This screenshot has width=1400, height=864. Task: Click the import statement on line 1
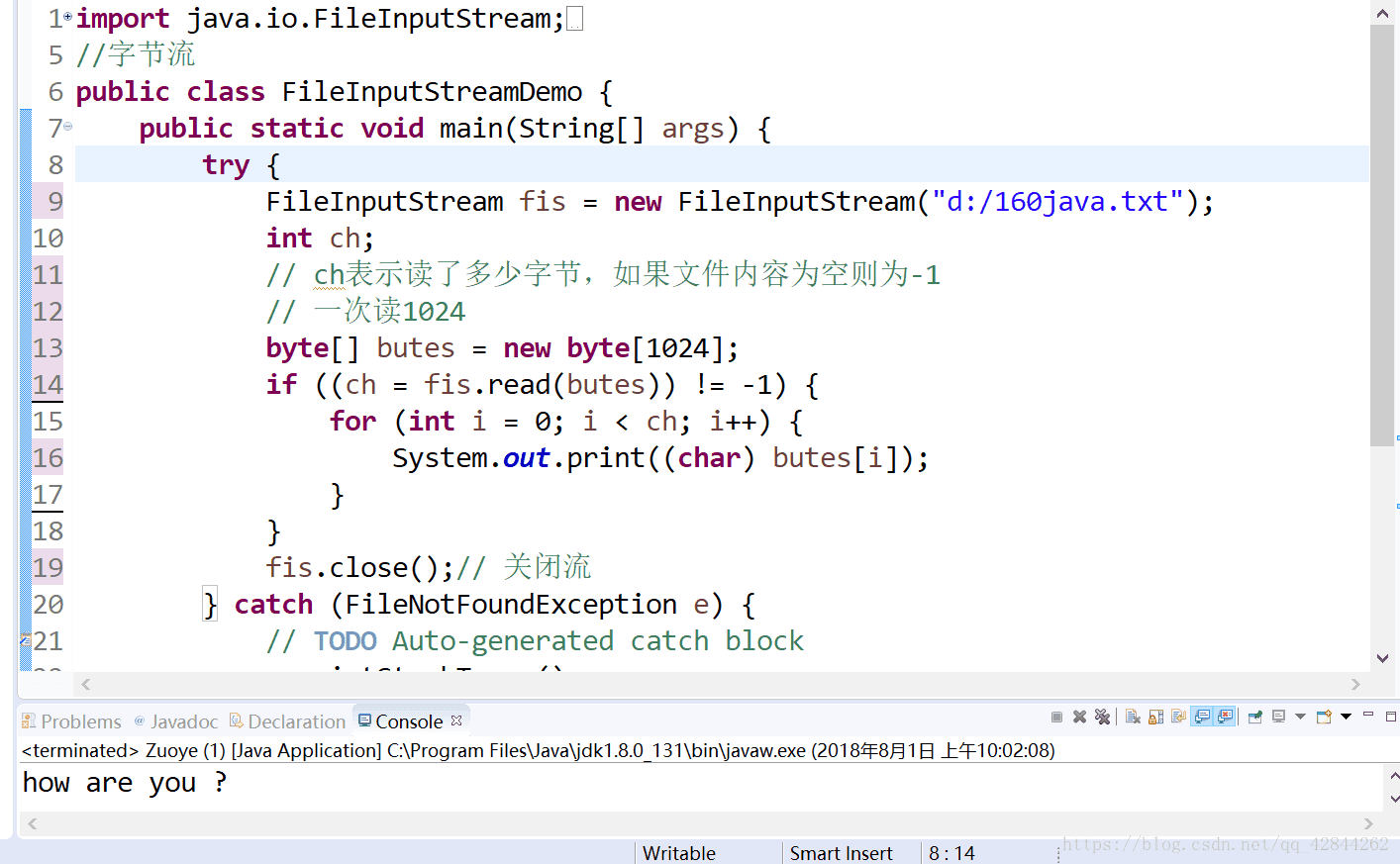point(320,19)
